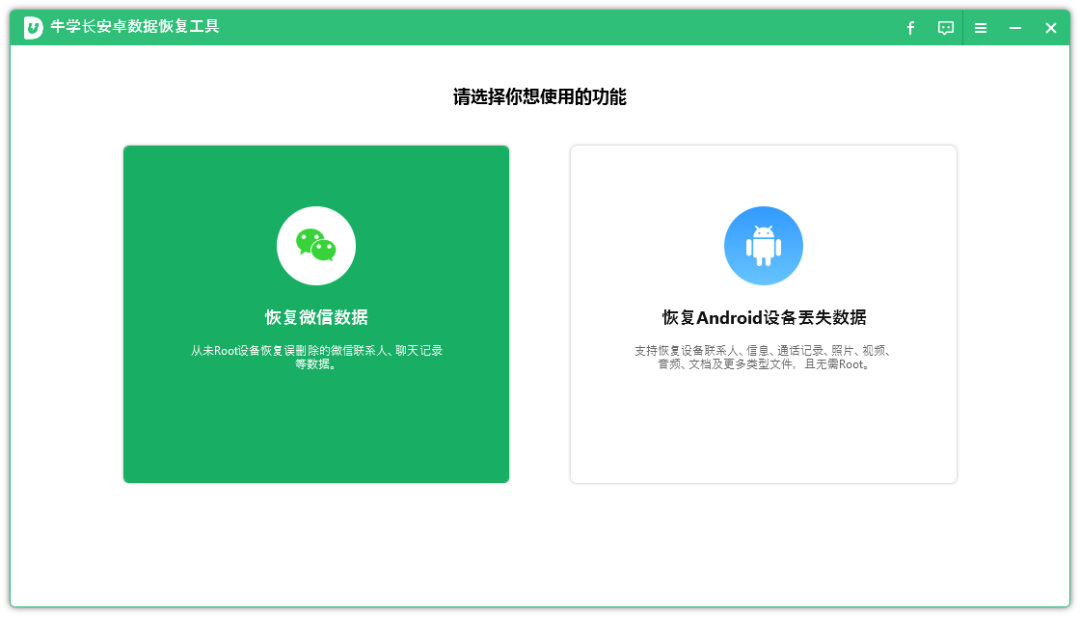Viewport: 1080px width, 617px height.
Task: Open the feedback chat icon
Action: (946, 28)
